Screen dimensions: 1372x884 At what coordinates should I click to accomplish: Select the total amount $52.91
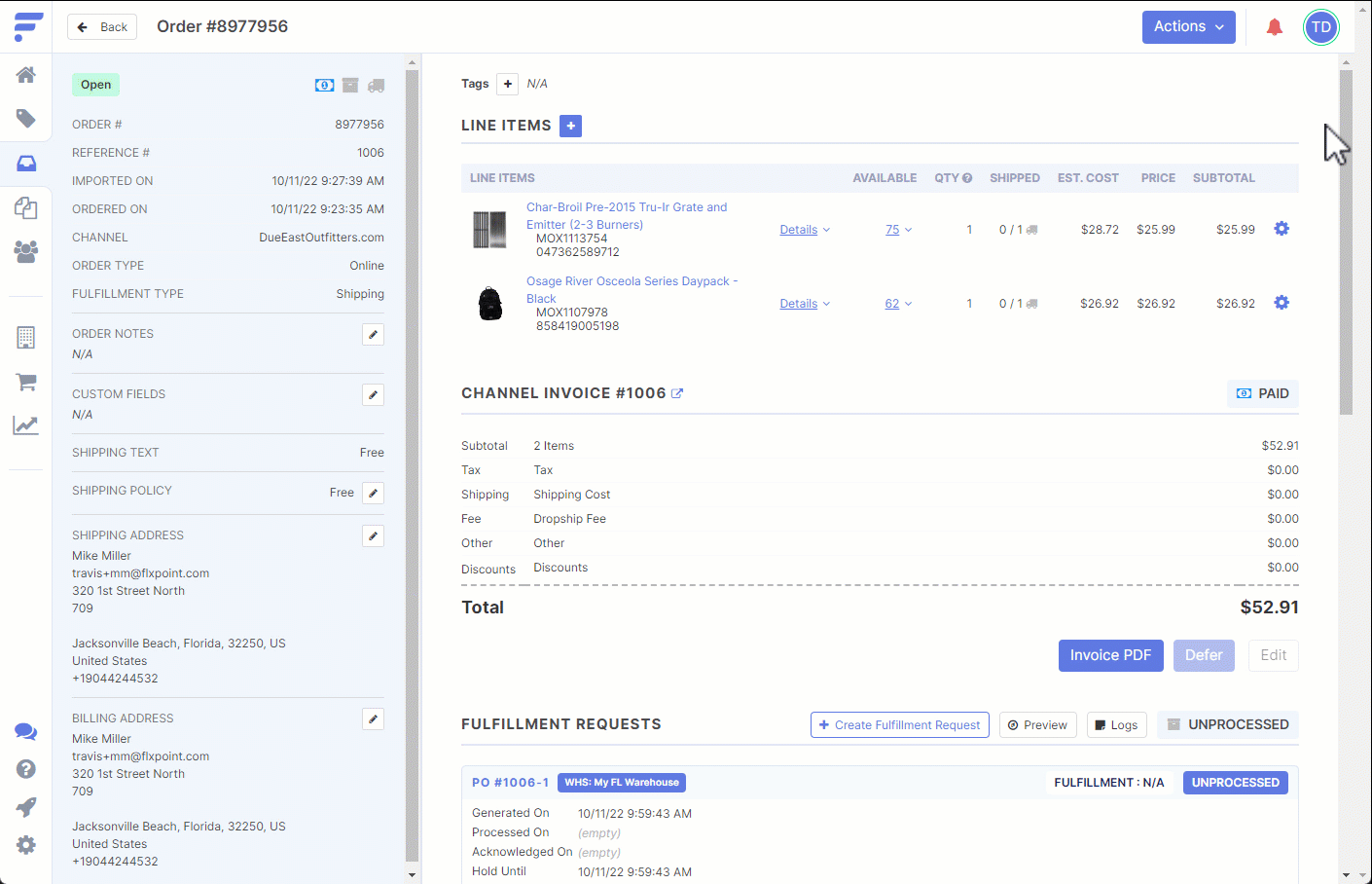[1269, 608]
